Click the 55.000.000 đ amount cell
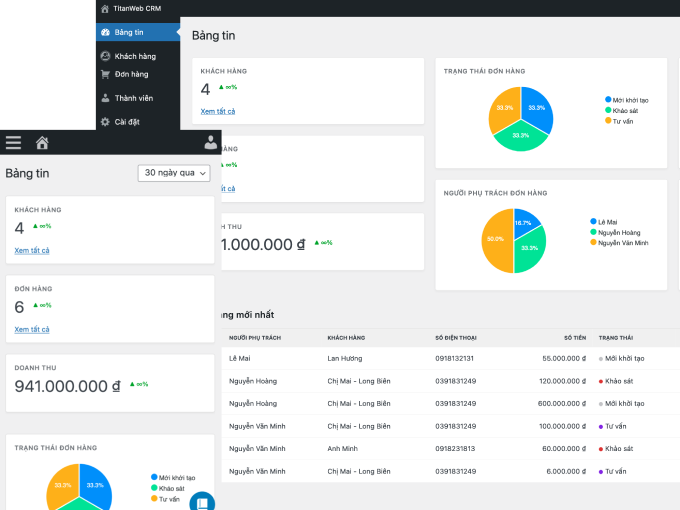Image resolution: width=680 pixels, height=510 pixels. tap(564, 359)
